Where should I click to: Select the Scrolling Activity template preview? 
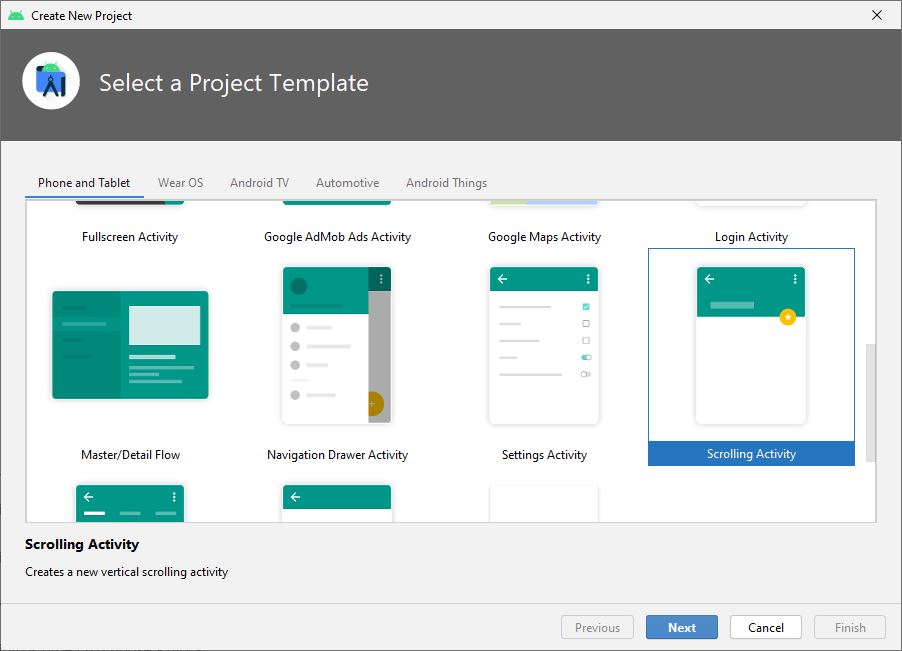[751, 345]
